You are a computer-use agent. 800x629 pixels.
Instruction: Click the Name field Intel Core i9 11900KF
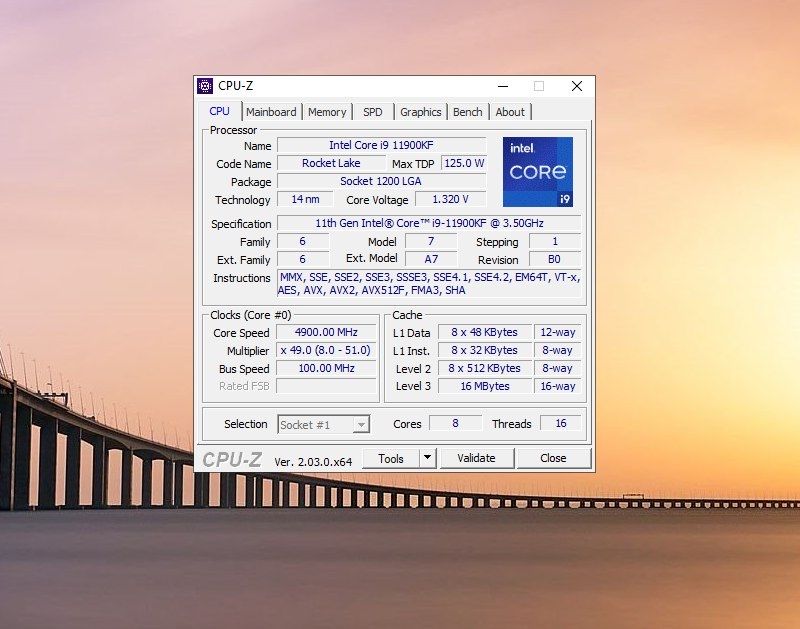coord(382,145)
